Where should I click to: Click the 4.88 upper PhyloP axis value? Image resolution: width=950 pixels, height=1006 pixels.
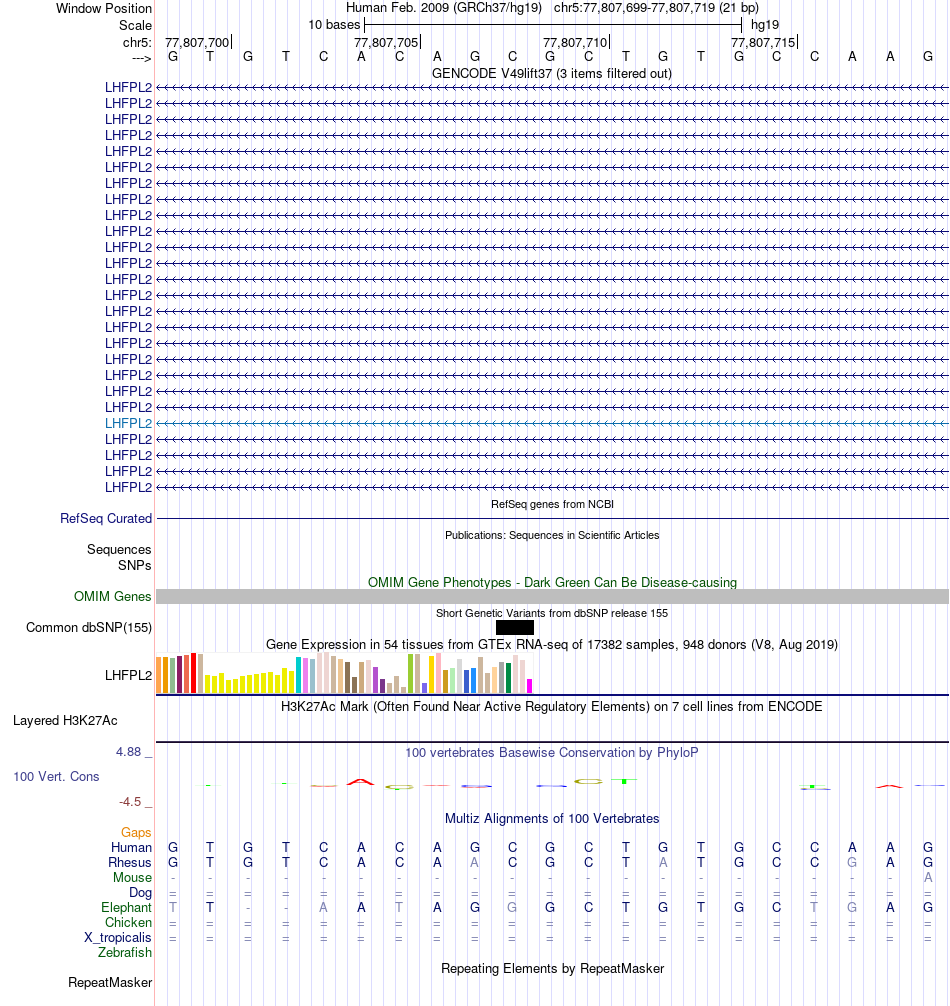[128, 752]
